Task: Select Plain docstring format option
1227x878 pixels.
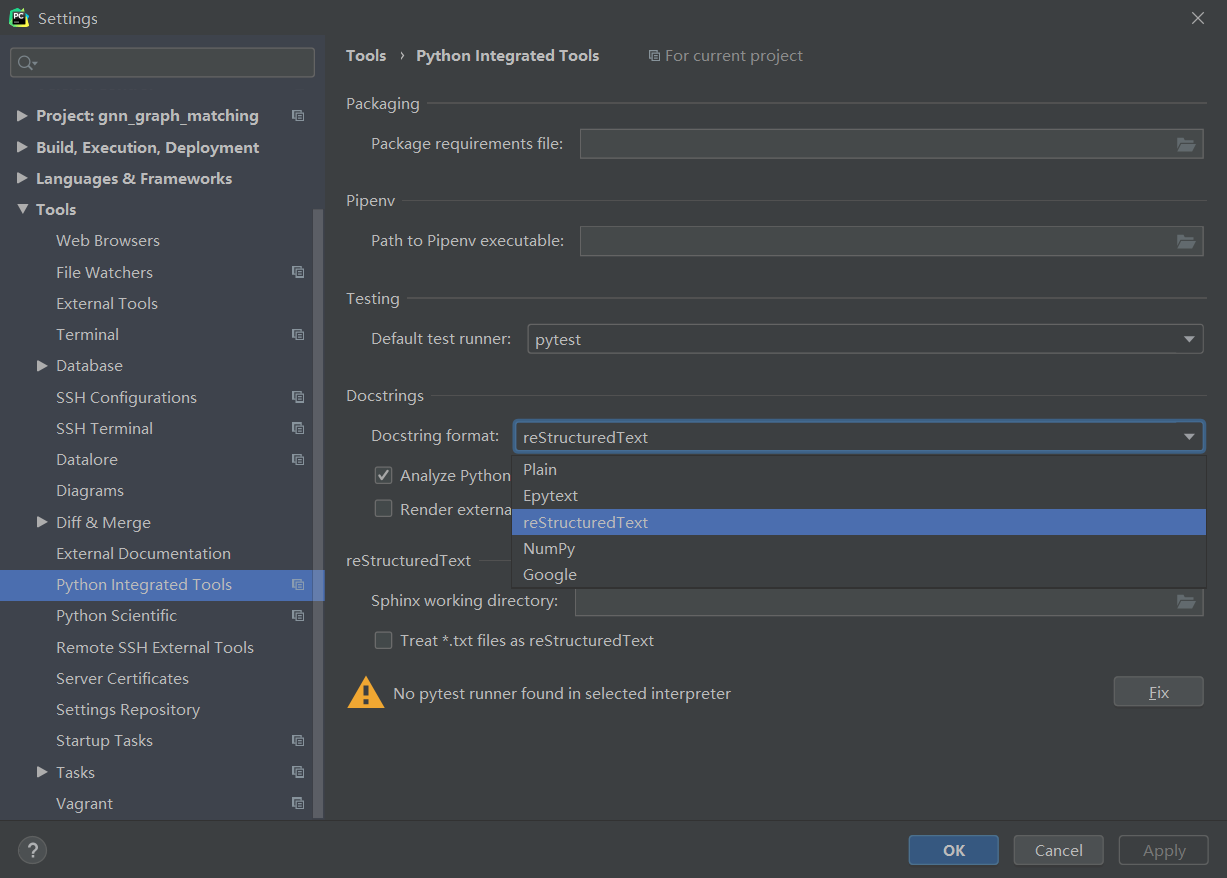Action: (x=858, y=469)
